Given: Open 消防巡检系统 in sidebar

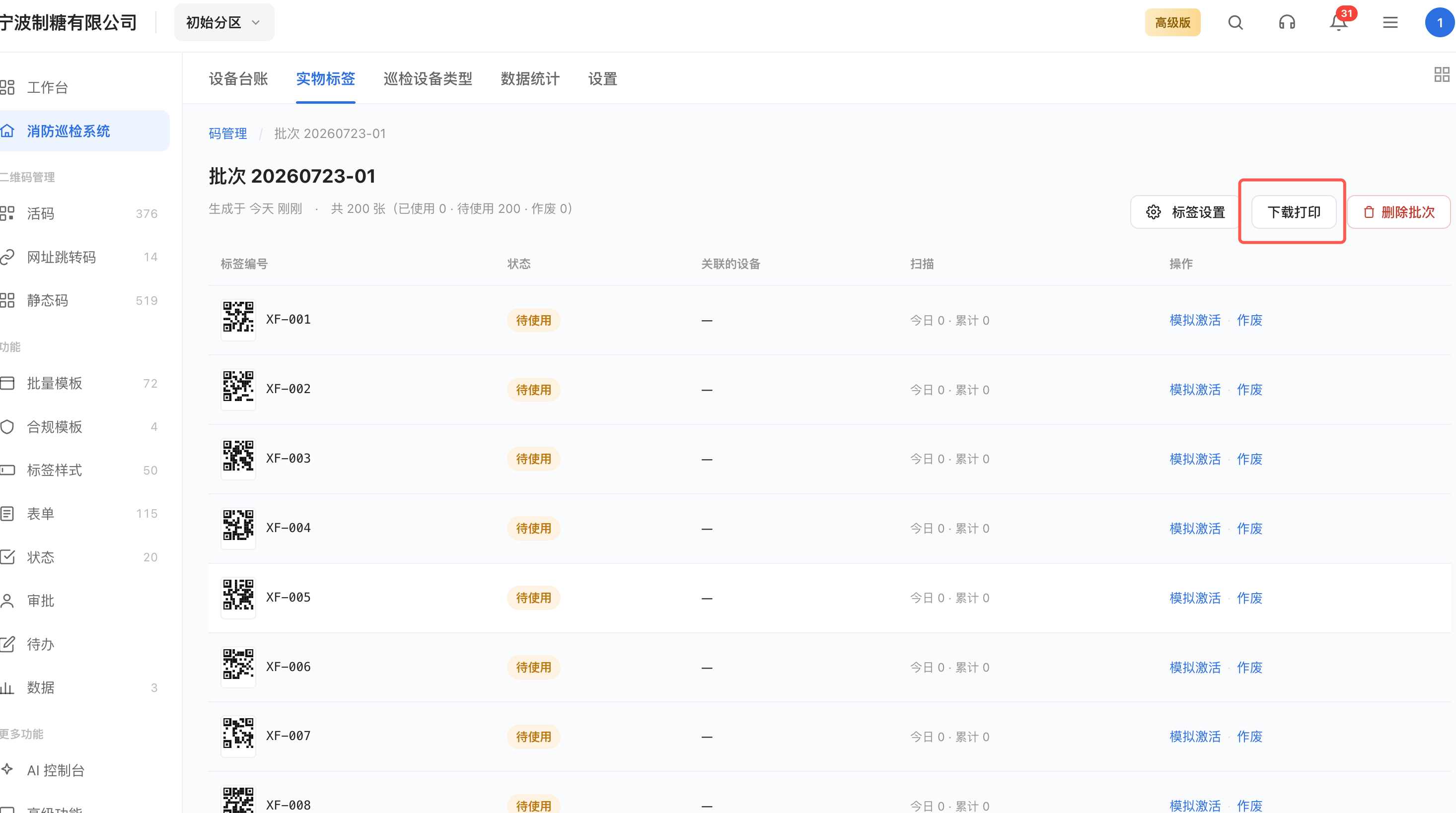Looking at the screenshot, I should (x=85, y=131).
